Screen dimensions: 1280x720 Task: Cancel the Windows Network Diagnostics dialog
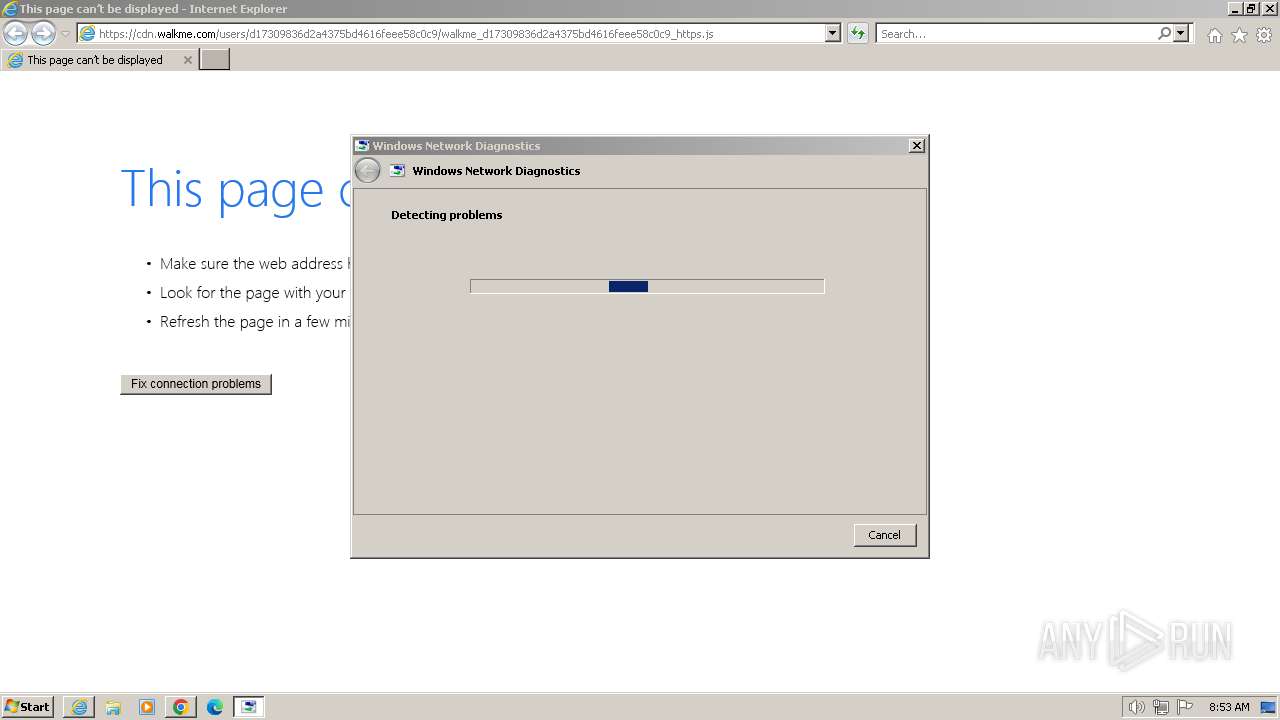point(884,535)
